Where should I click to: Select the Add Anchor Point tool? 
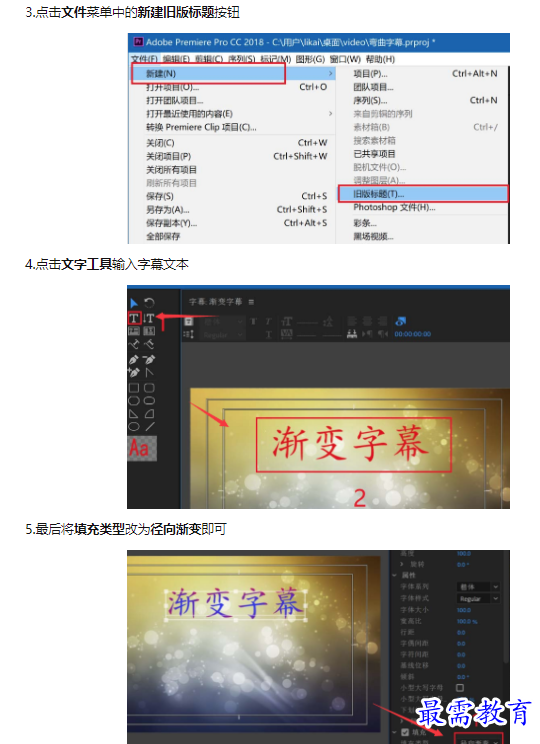coord(134,372)
